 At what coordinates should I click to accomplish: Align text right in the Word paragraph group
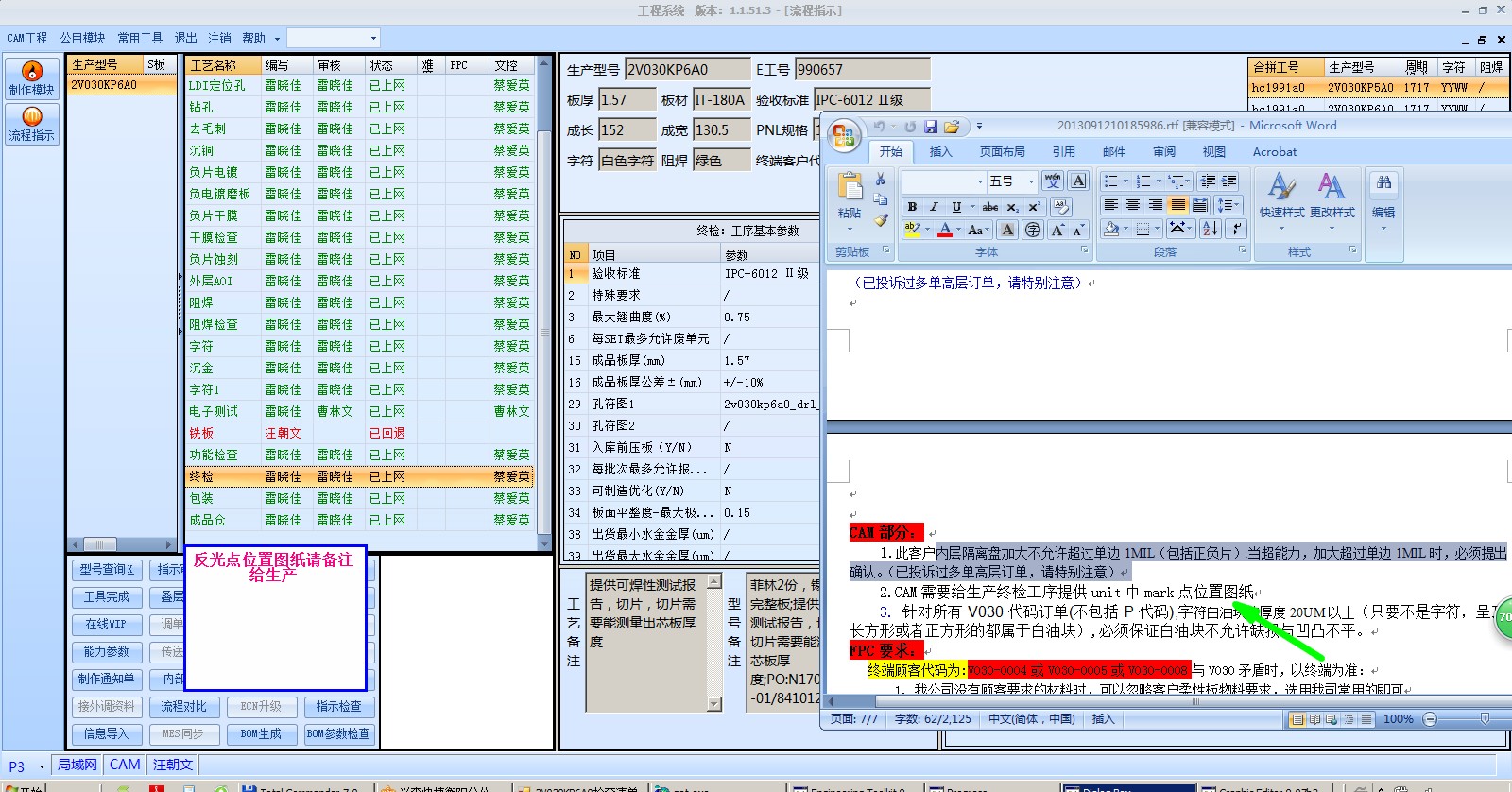1155,204
